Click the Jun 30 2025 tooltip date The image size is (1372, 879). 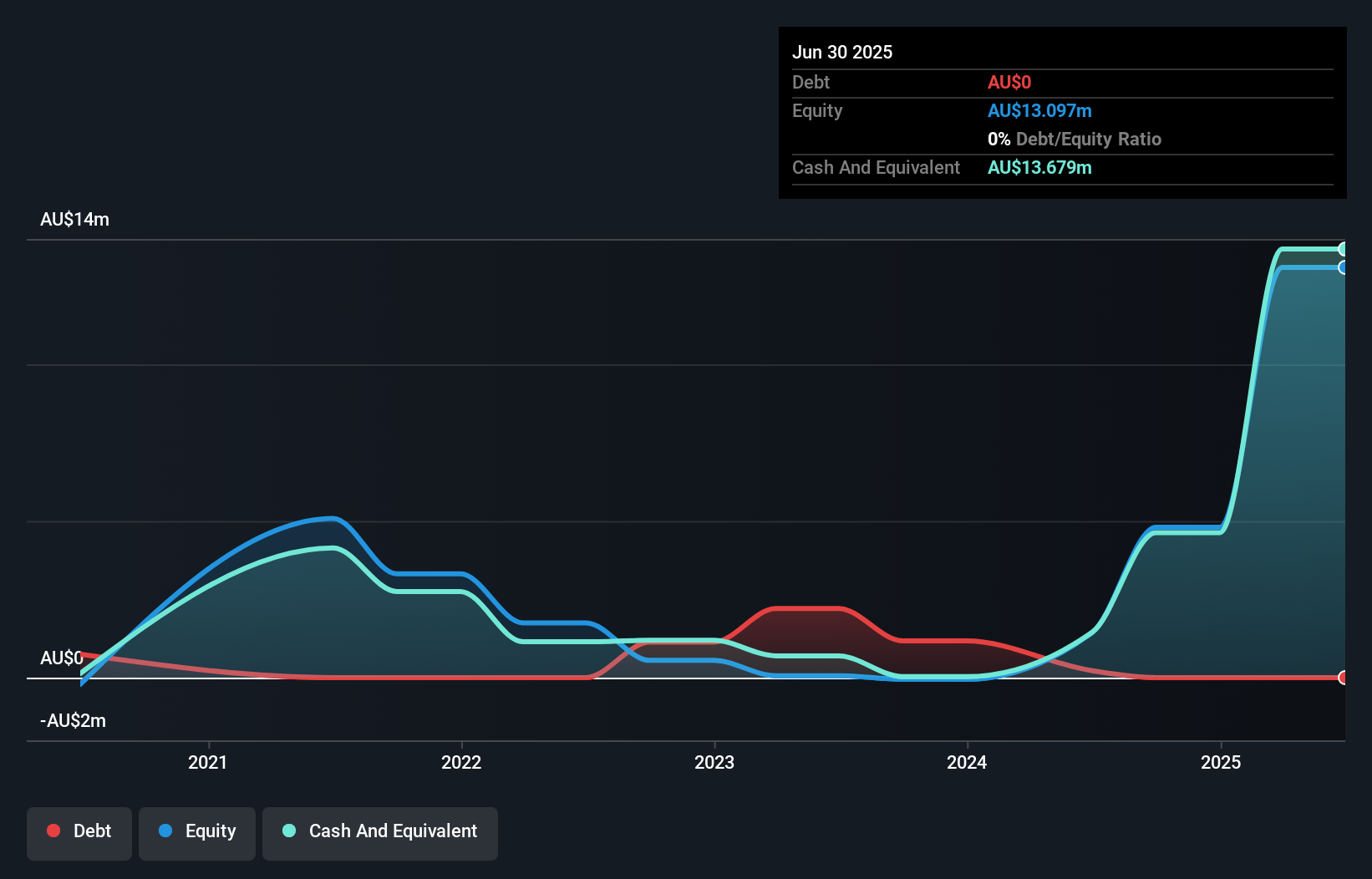[842, 52]
